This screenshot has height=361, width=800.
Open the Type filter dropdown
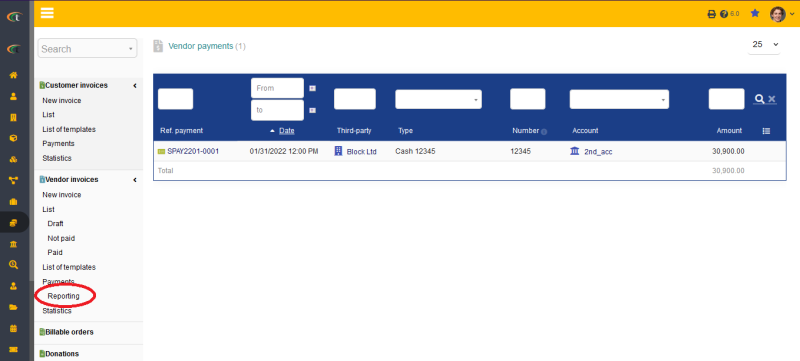[438, 99]
